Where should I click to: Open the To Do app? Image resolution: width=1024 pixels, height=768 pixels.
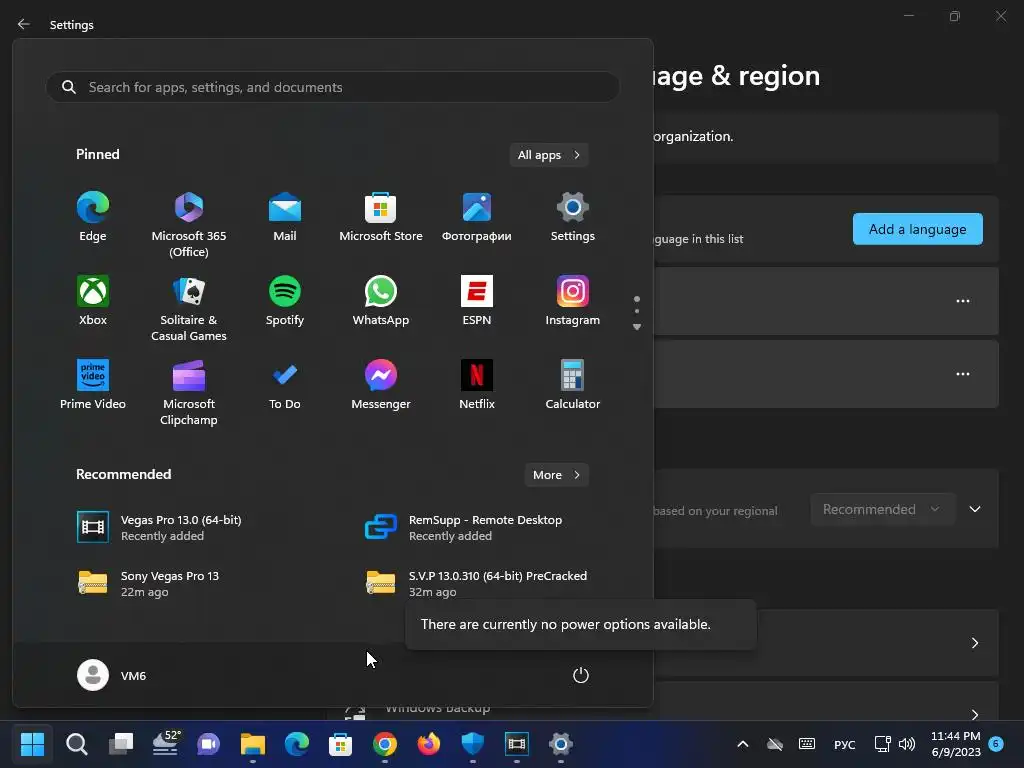tap(285, 385)
